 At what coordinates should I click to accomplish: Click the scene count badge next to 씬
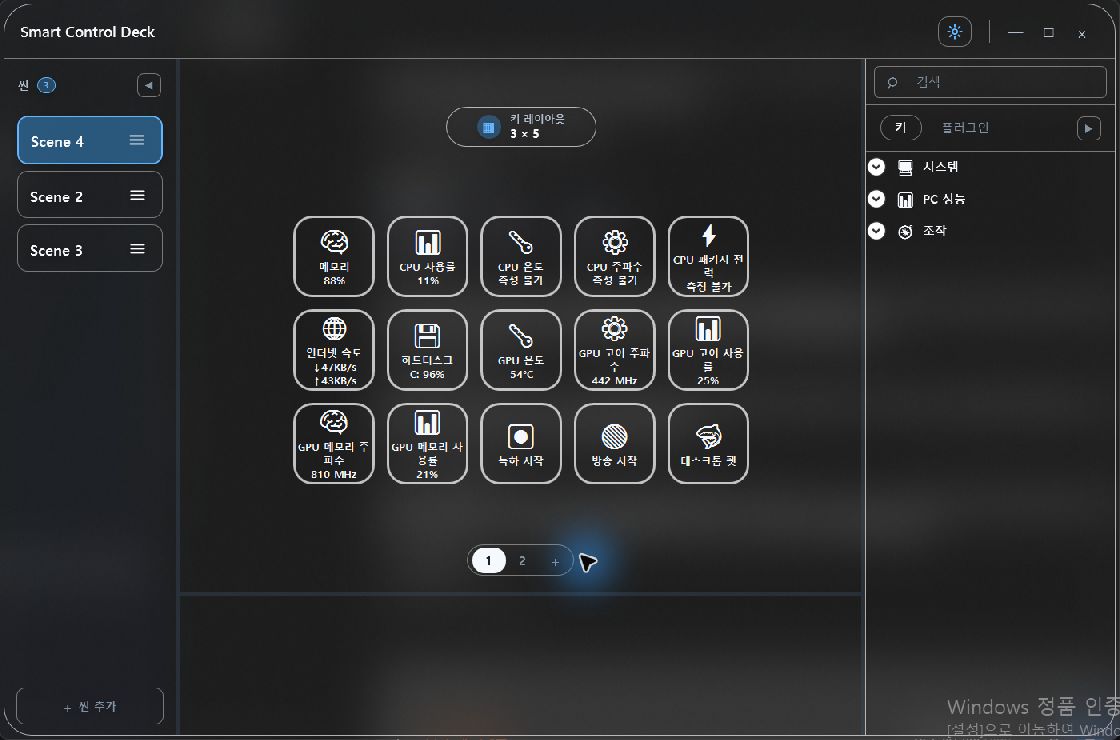tap(46, 86)
